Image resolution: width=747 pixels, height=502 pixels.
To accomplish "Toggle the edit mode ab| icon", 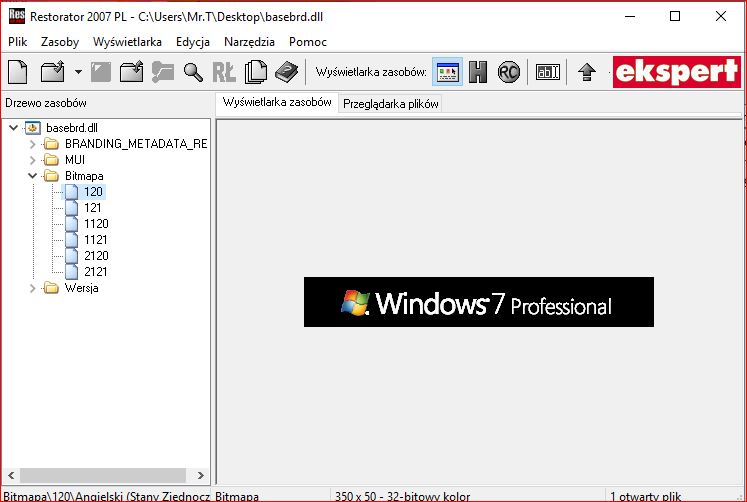I will [548, 72].
